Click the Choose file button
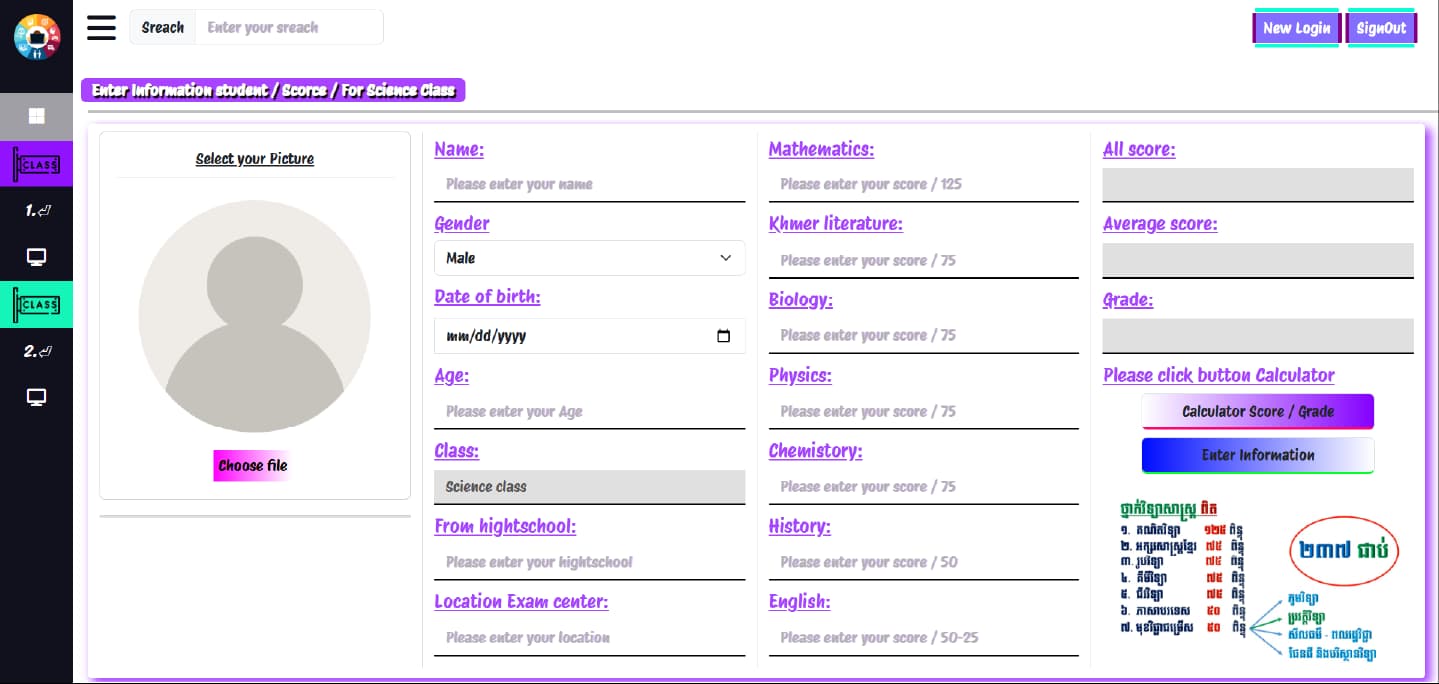This screenshot has height=684, width=1439. pyautogui.click(x=253, y=465)
